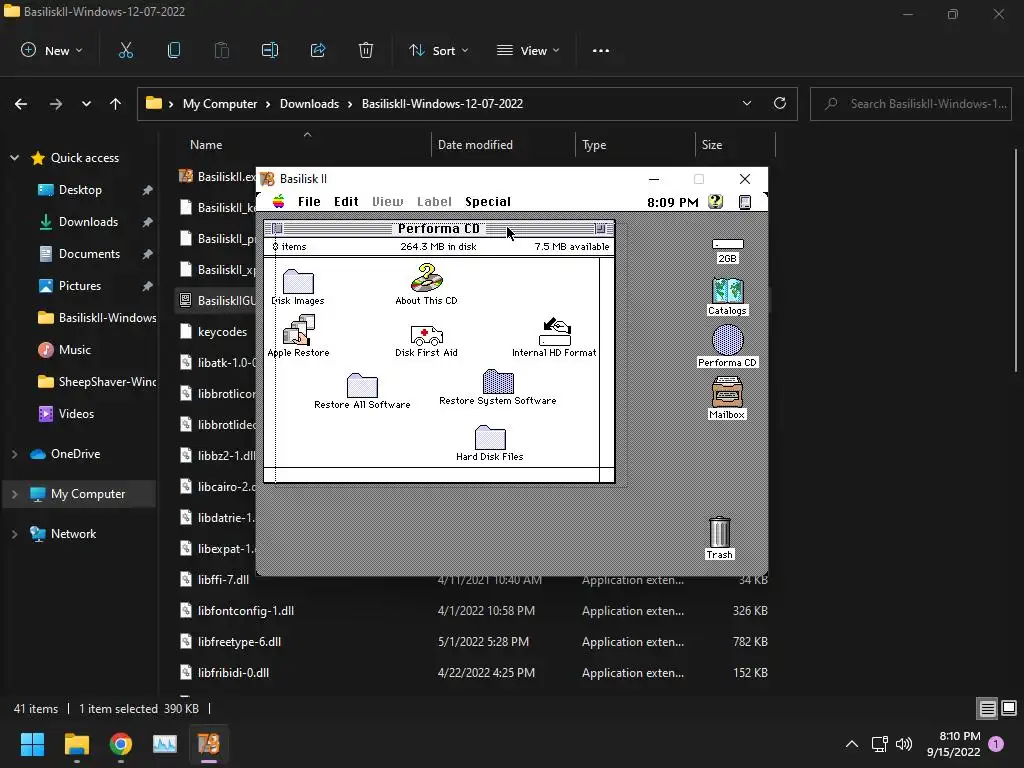
Task: Select the Catalogs desktop icon
Action: pos(728,290)
